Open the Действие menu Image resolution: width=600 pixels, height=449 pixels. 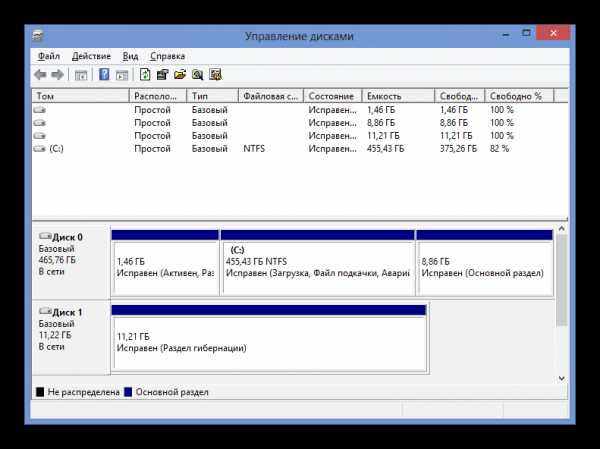[x=91, y=56]
